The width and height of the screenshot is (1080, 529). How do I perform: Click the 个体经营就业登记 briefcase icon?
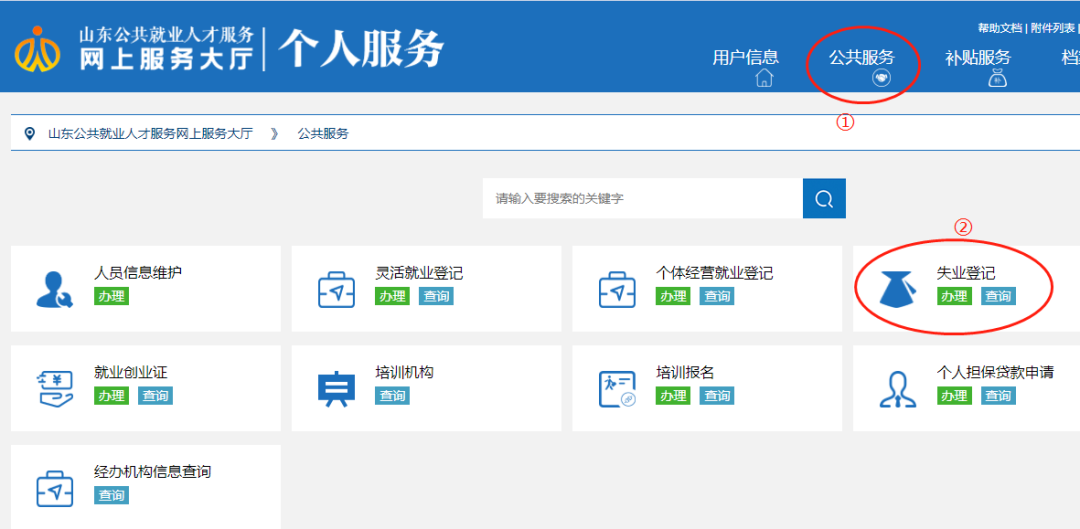point(617,288)
